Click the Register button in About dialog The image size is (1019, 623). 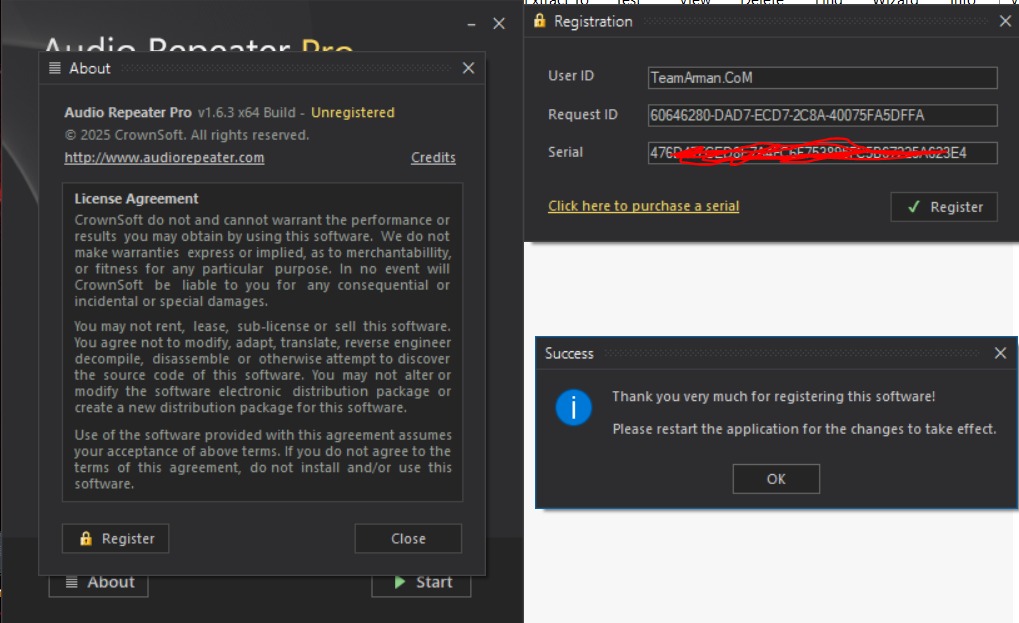point(116,539)
